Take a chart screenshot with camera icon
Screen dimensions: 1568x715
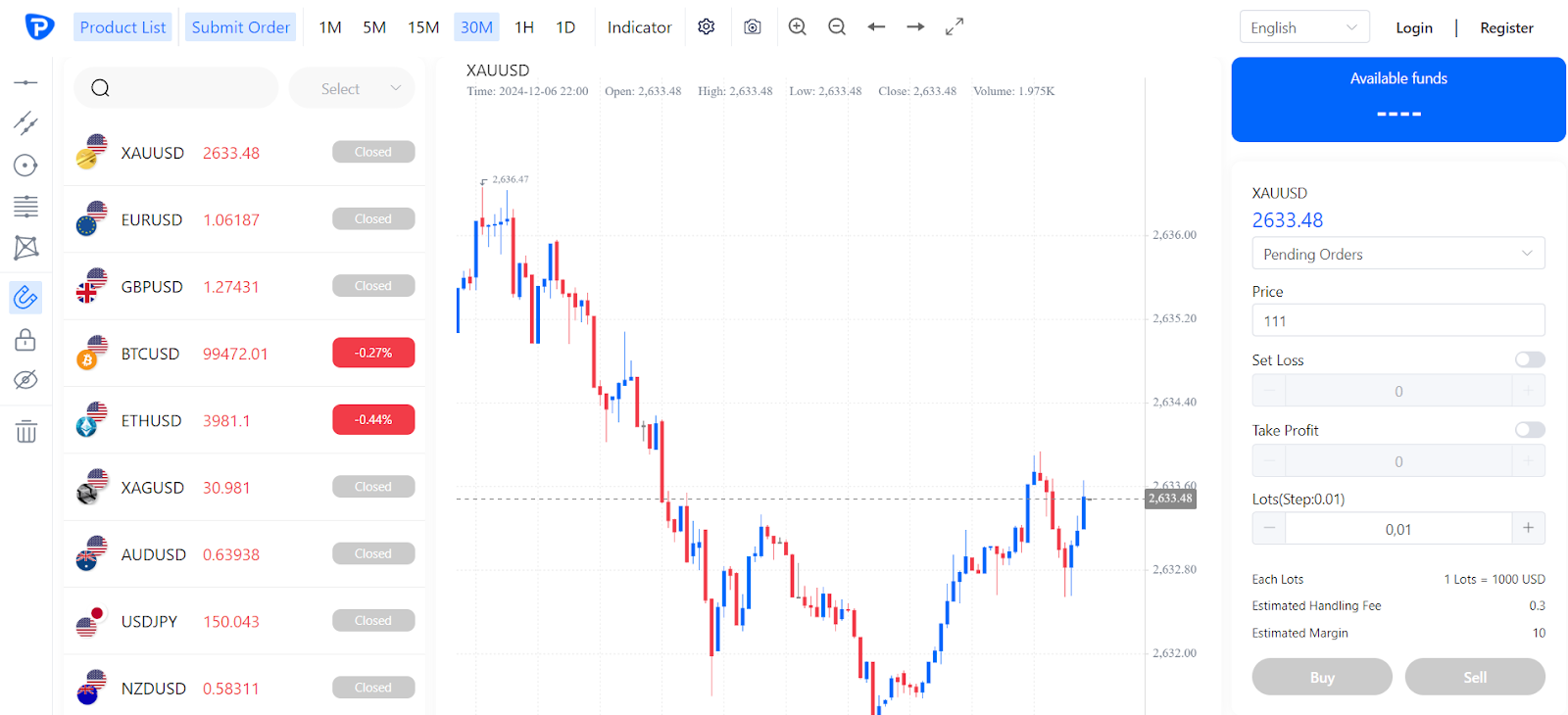coord(752,27)
